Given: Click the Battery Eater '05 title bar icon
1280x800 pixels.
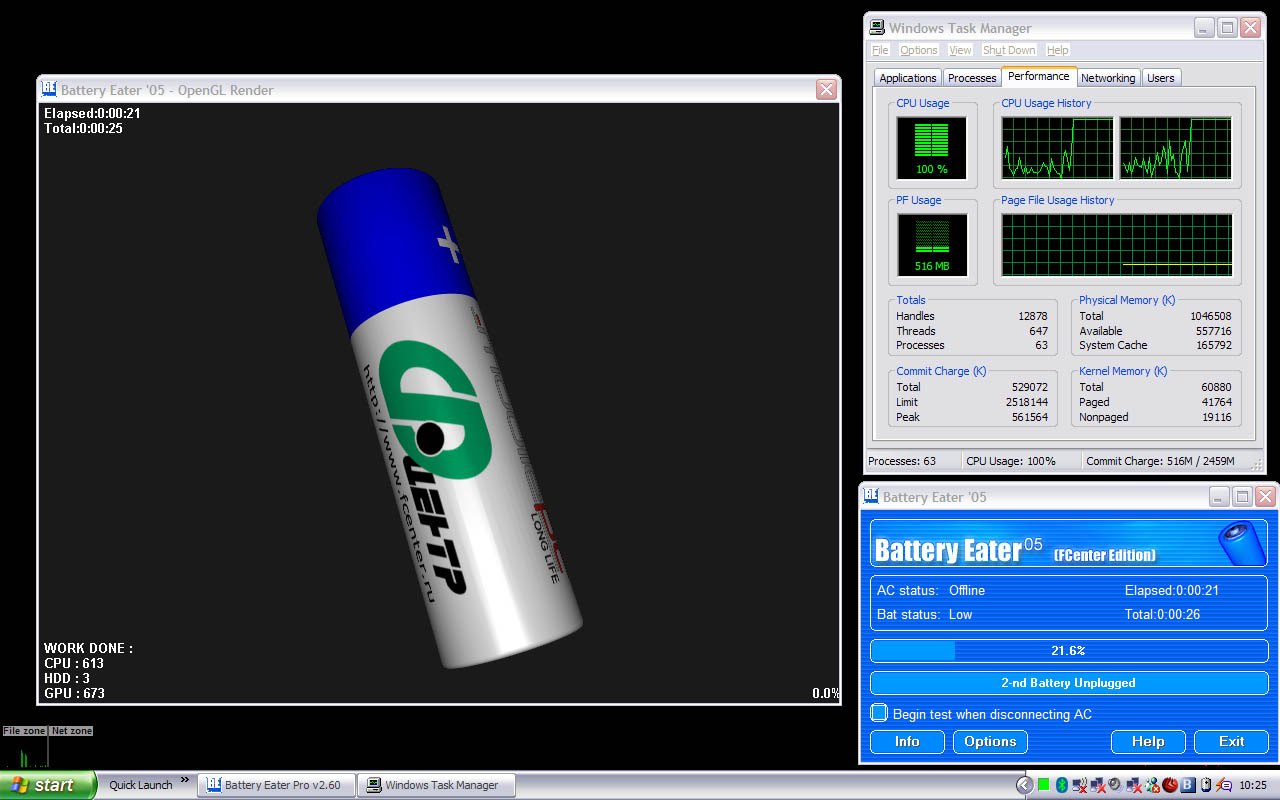Looking at the screenshot, I should (871, 496).
